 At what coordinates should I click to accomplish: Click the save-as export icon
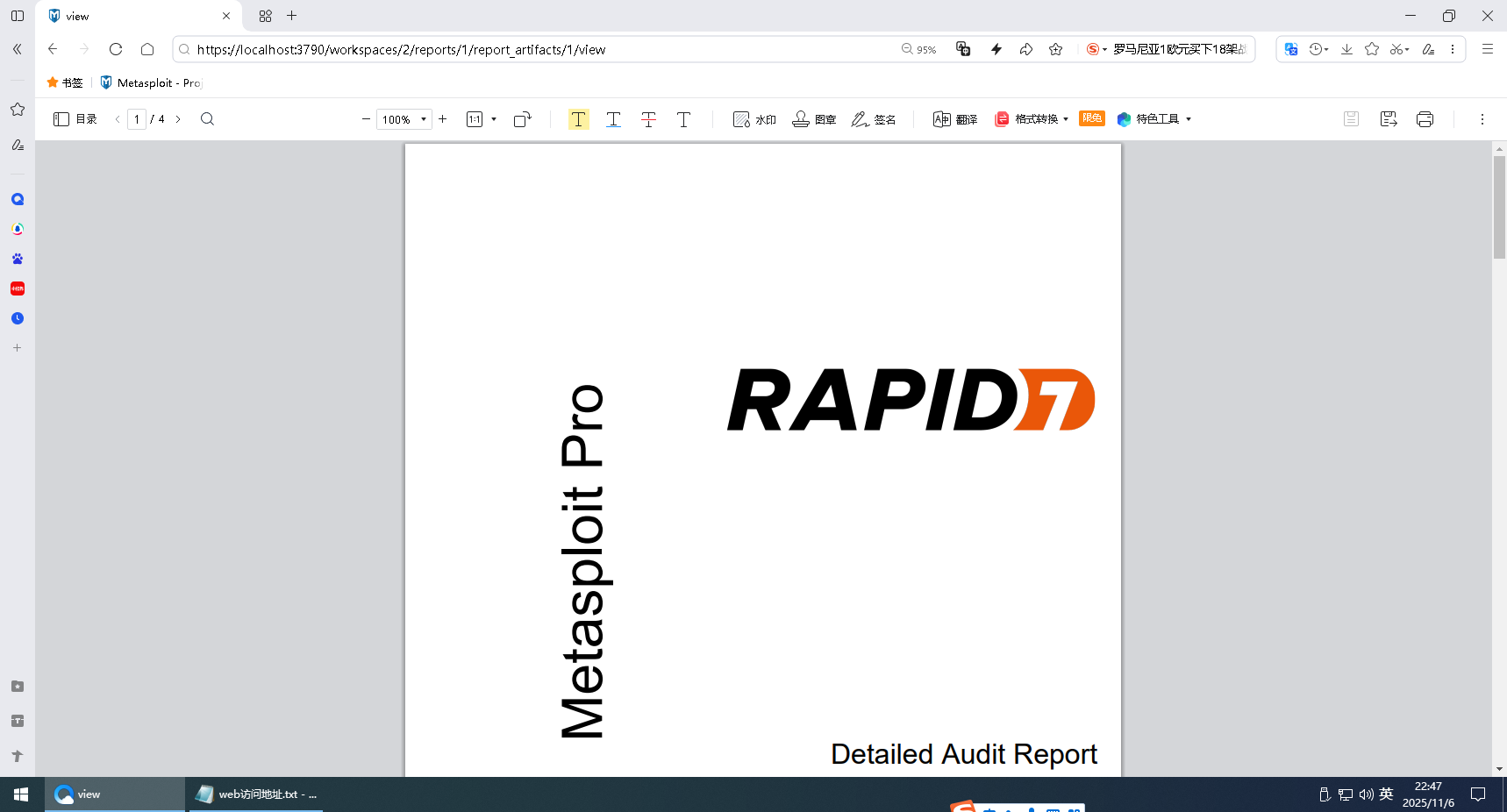1388,119
